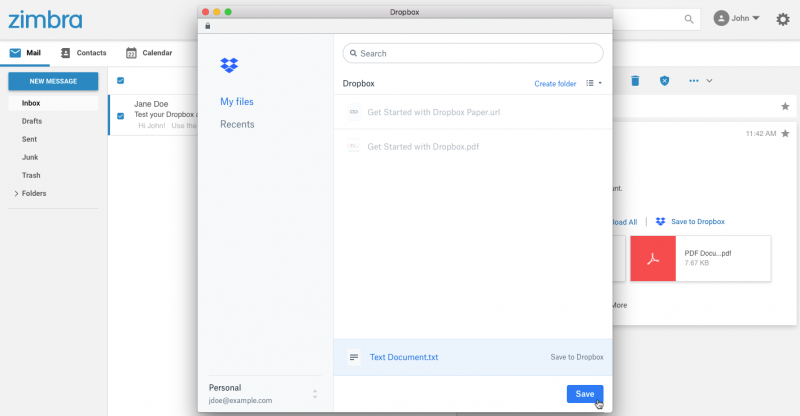Click the Text Document.txt file icon
This screenshot has height=416, width=800.
pyautogui.click(x=354, y=357)
